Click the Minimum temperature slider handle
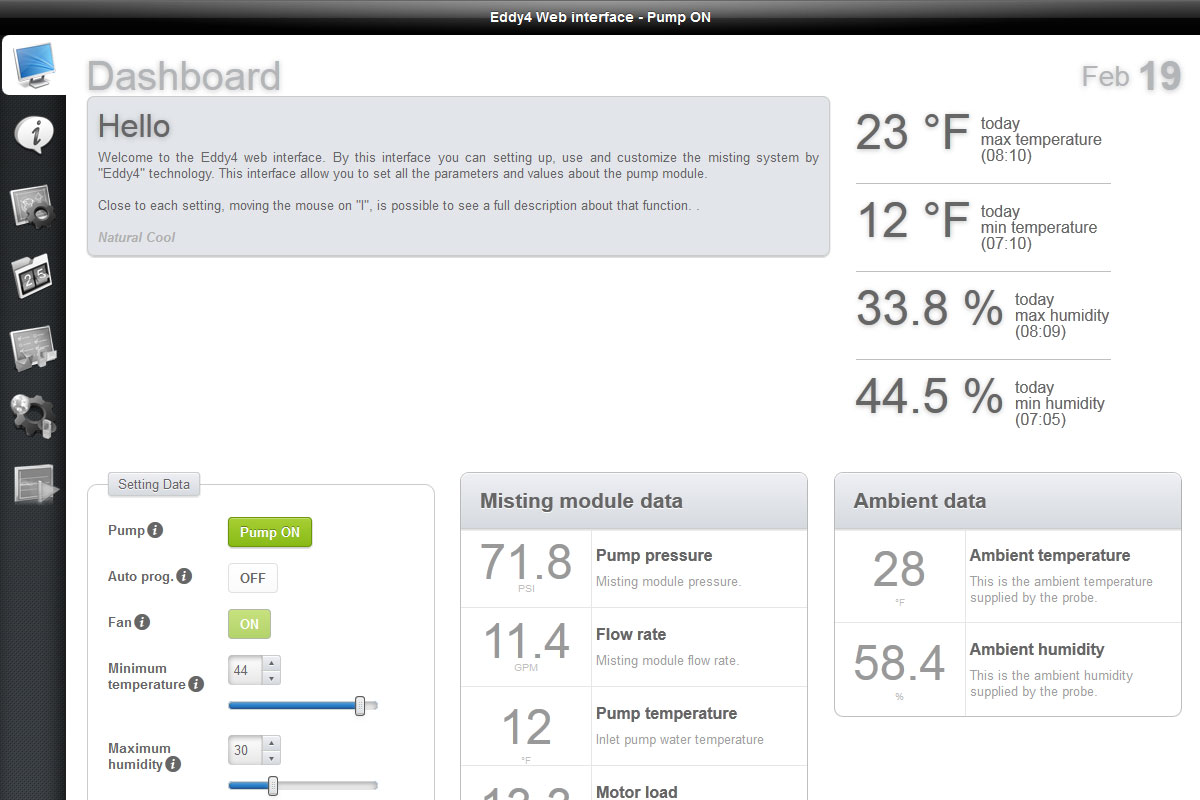The image size is (1200, 800). pos(360,706)
